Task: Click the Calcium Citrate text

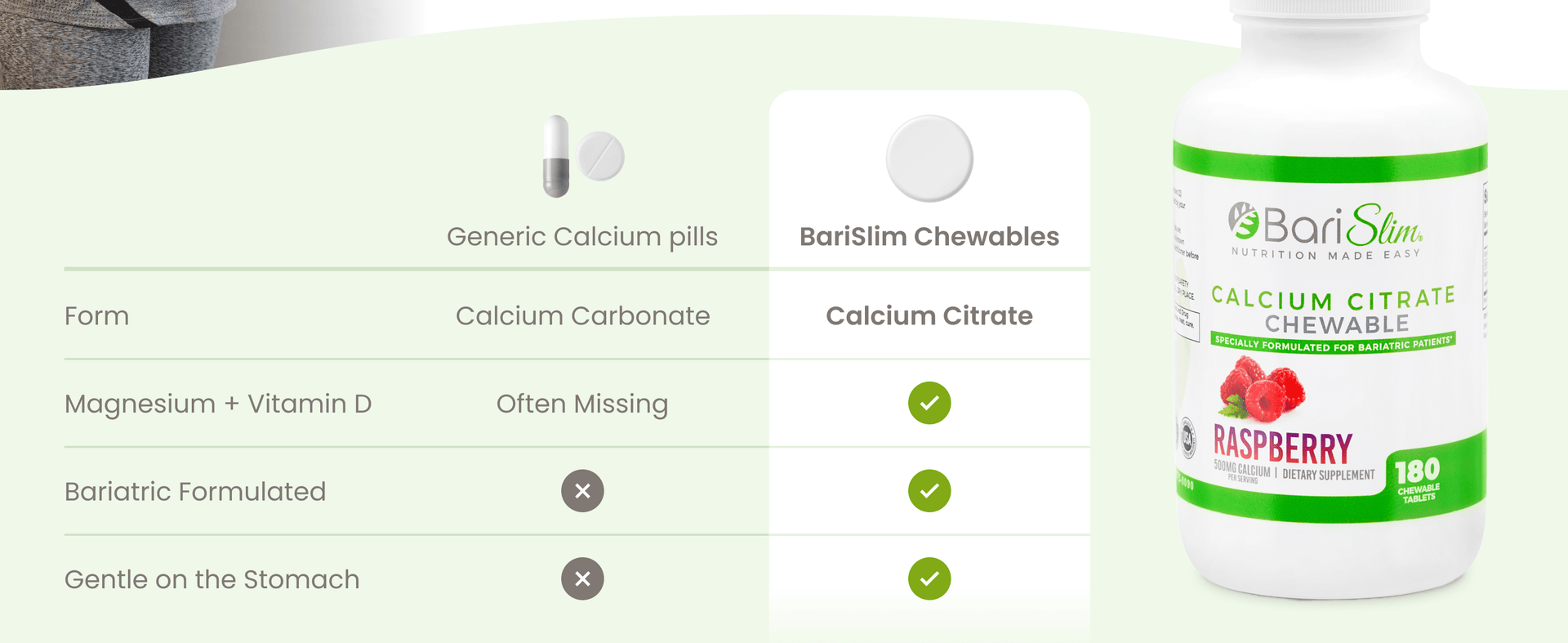Action: [929, 316]
